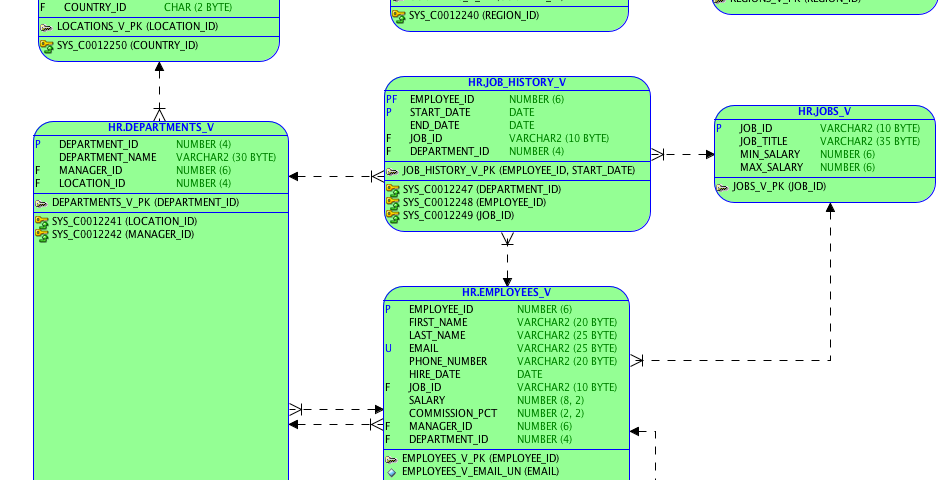Click DEPARTMENT_ID column in HR.JOB_HISTORY_V
Viewport: 949px width, 480px height.
pos(450,151)
